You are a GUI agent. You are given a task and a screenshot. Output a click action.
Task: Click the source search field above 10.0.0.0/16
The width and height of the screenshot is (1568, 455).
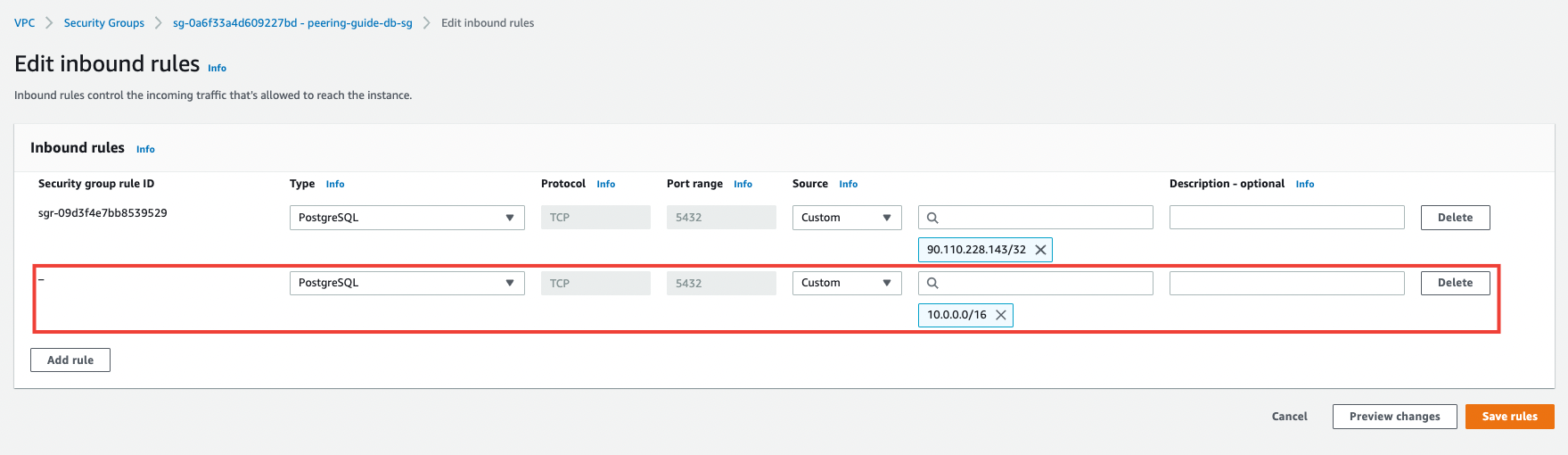(1036, 283)
